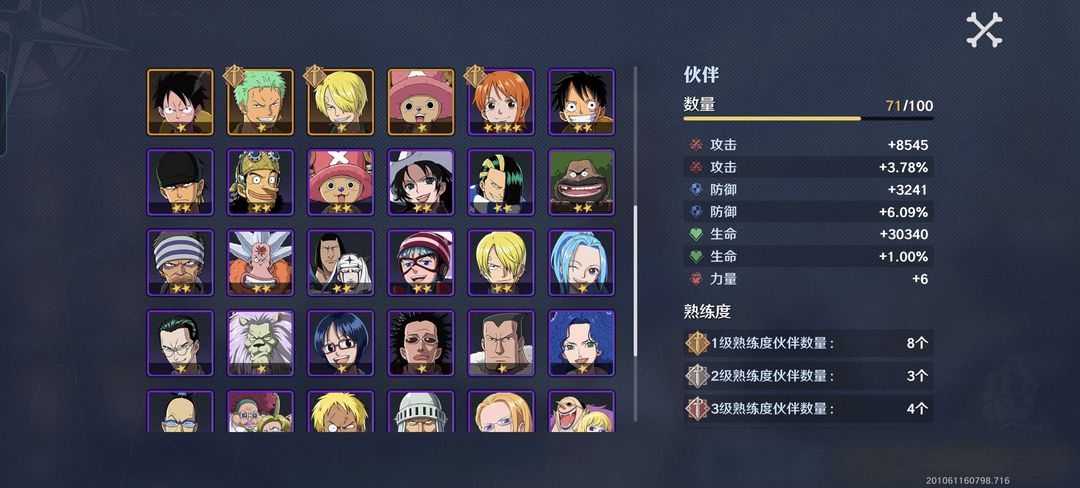This screenshot has height=488, width=1080.
Task: Click the sword icon beside 攻击 +8545
Action: coord(696,145)
